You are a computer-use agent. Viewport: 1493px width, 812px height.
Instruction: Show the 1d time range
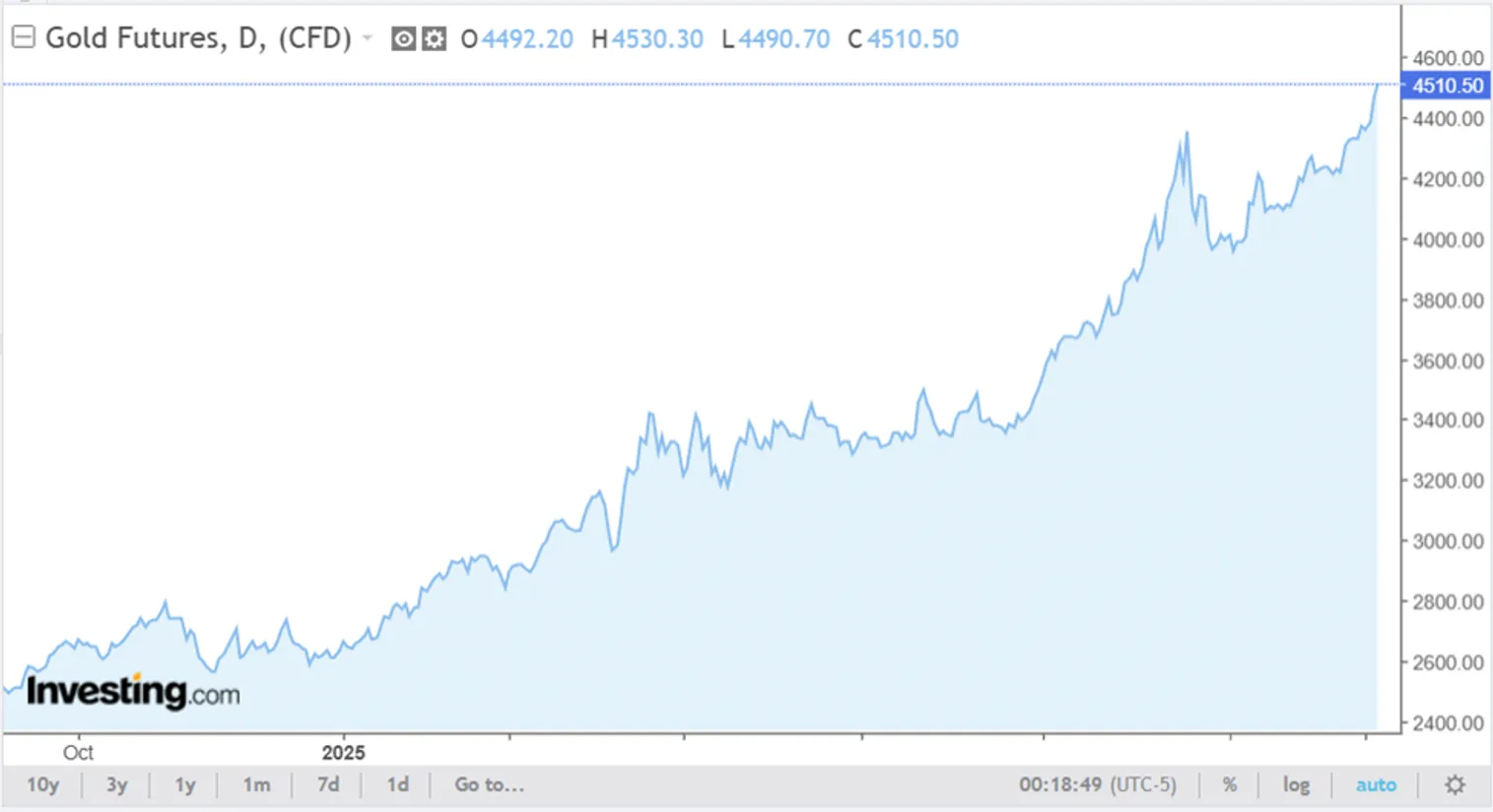pyautogui.click(x=397, y=784)
